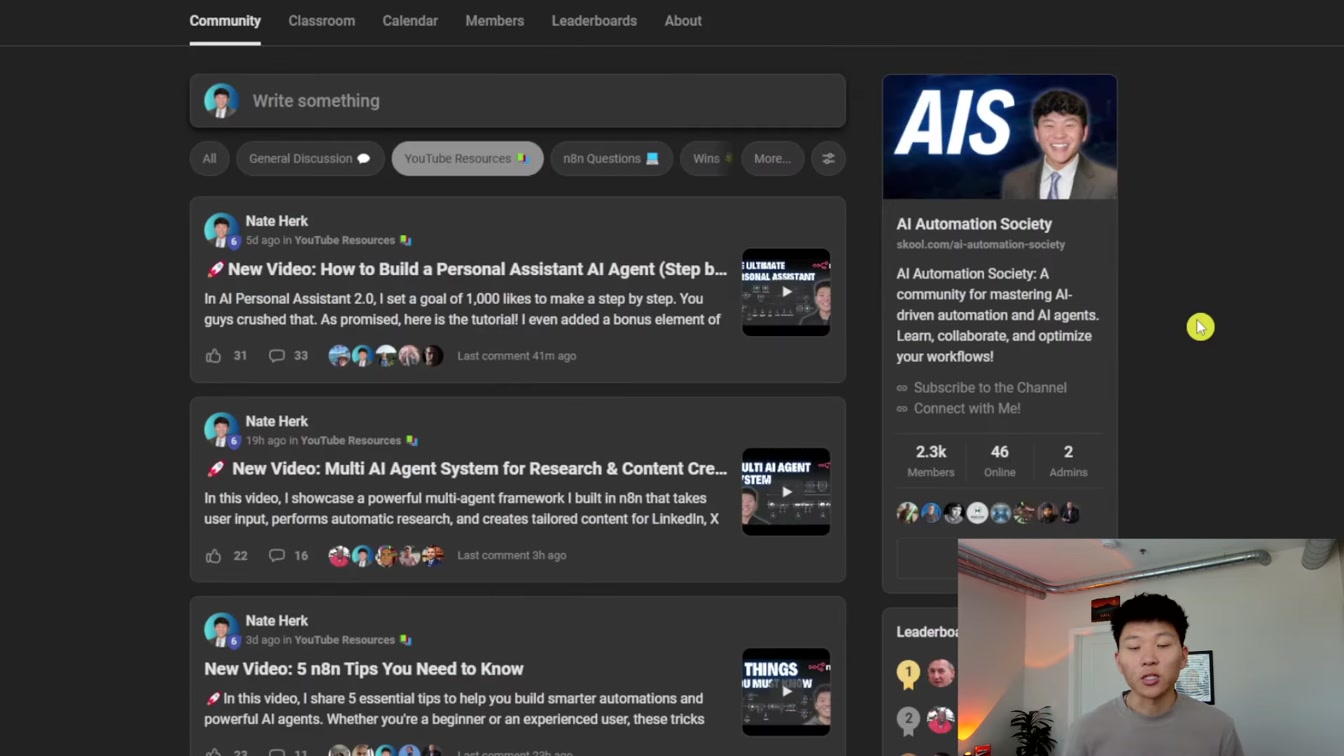Open Nate Herk avatar on 5 n8n Tips post

[221, 630]
